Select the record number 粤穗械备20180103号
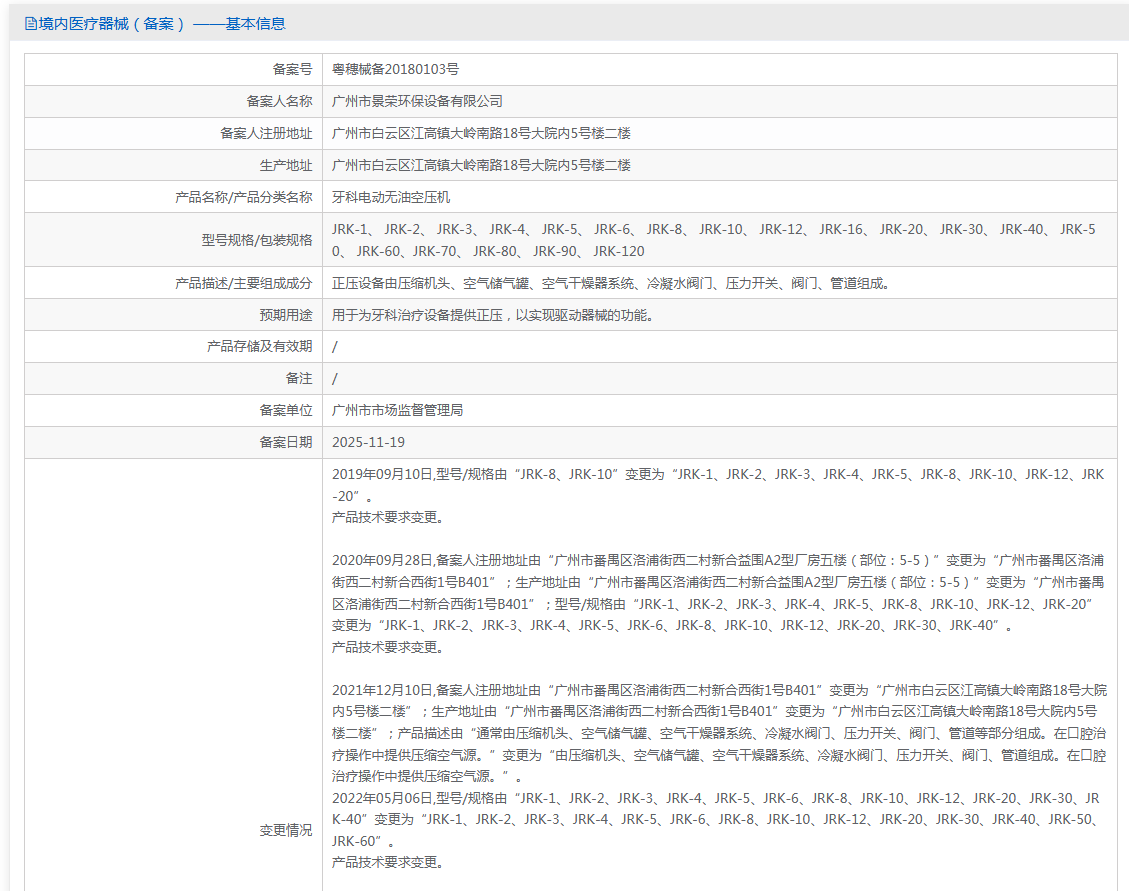The width and height of the screenshot is (1129, 891). pyautogui.click(x=395, y=69)
